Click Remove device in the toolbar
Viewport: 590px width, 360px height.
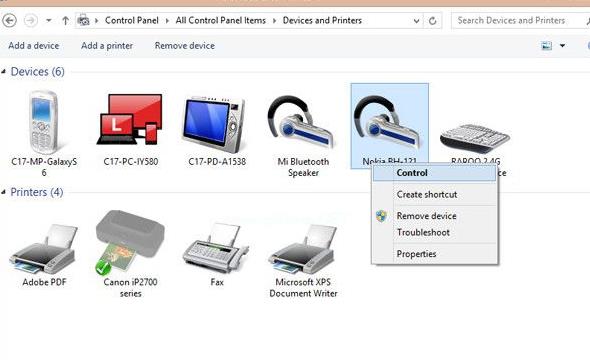tap(185, 46)
